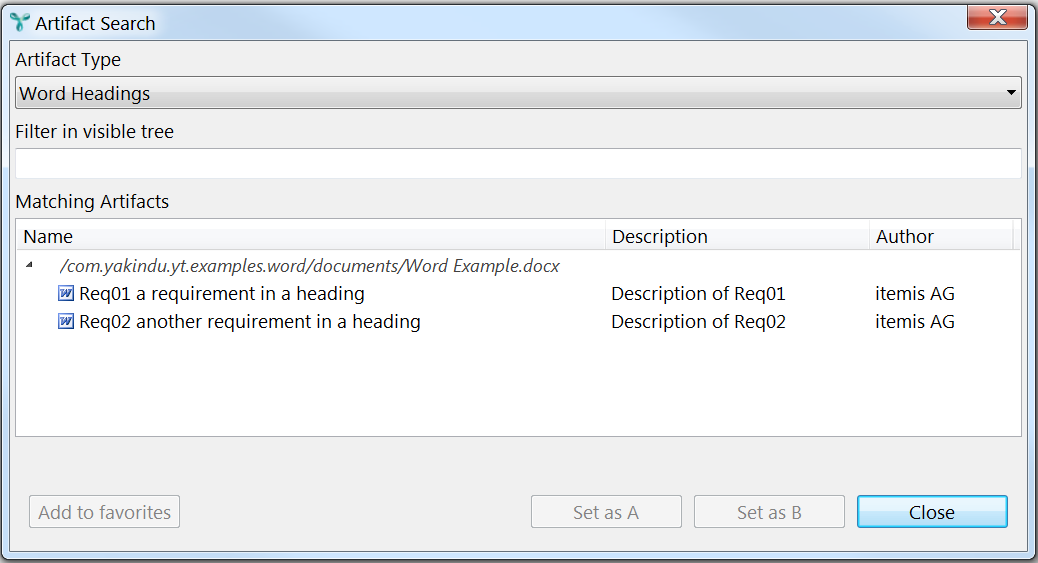The height and width of the screenshot is (563, 1038).
Task: Click the Word icon beside Req02 heading
Action: 66,321
